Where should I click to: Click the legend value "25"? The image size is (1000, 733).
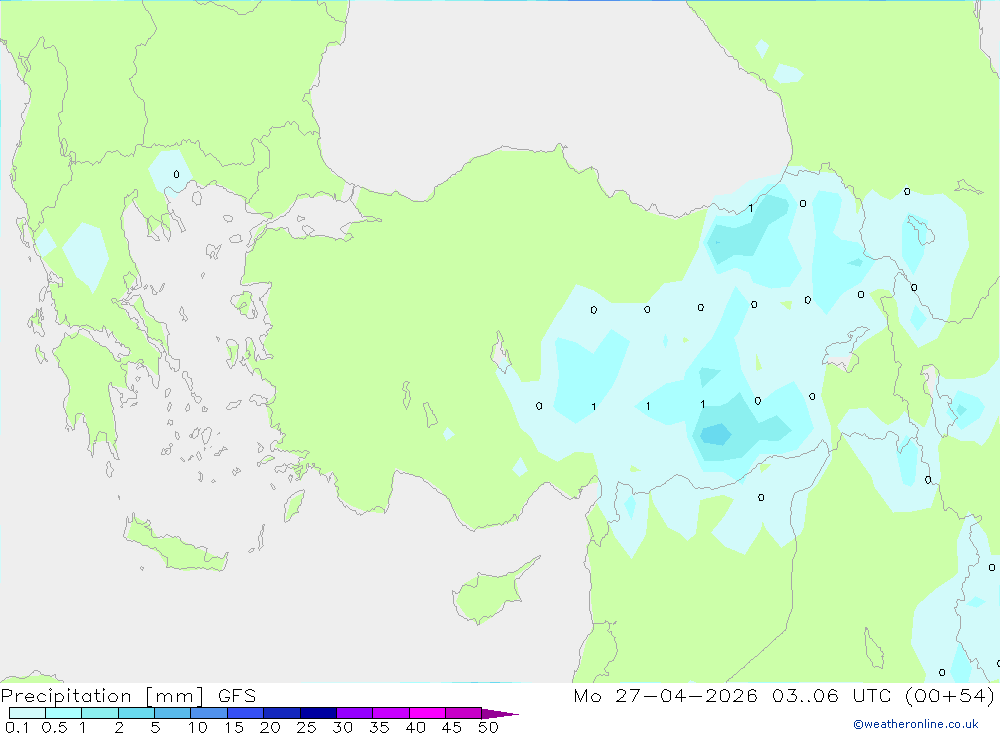coord(306,727)
